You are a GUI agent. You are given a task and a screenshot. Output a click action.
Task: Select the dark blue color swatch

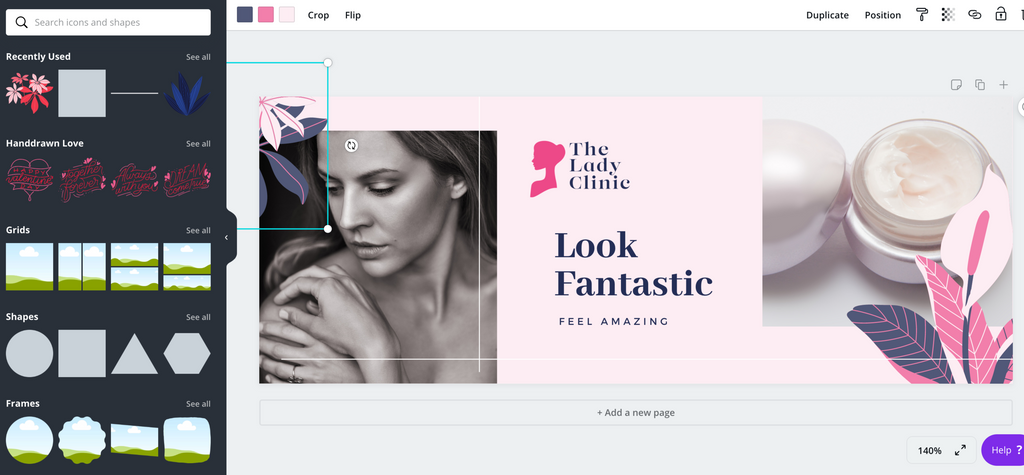(x=245, y=15)
